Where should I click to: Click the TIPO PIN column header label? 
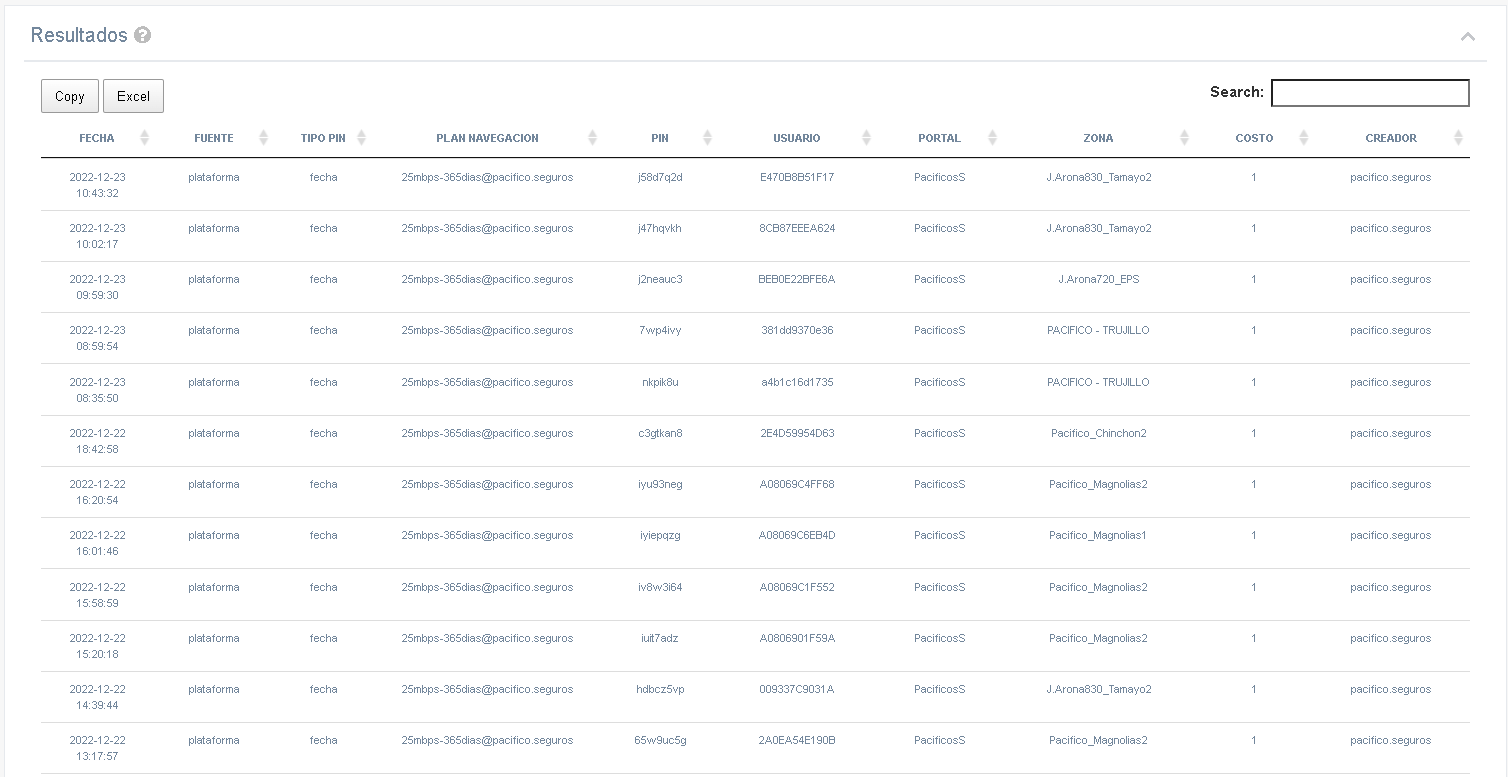[x=323, y=138]
